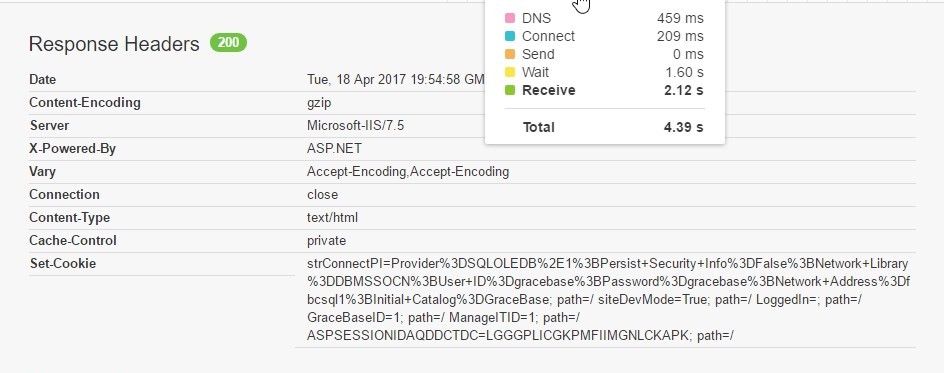Image resolution: width=944 pixels, height=373 pixels.
Task: Click the Cache-Control private value
Action: coord(326,241)
